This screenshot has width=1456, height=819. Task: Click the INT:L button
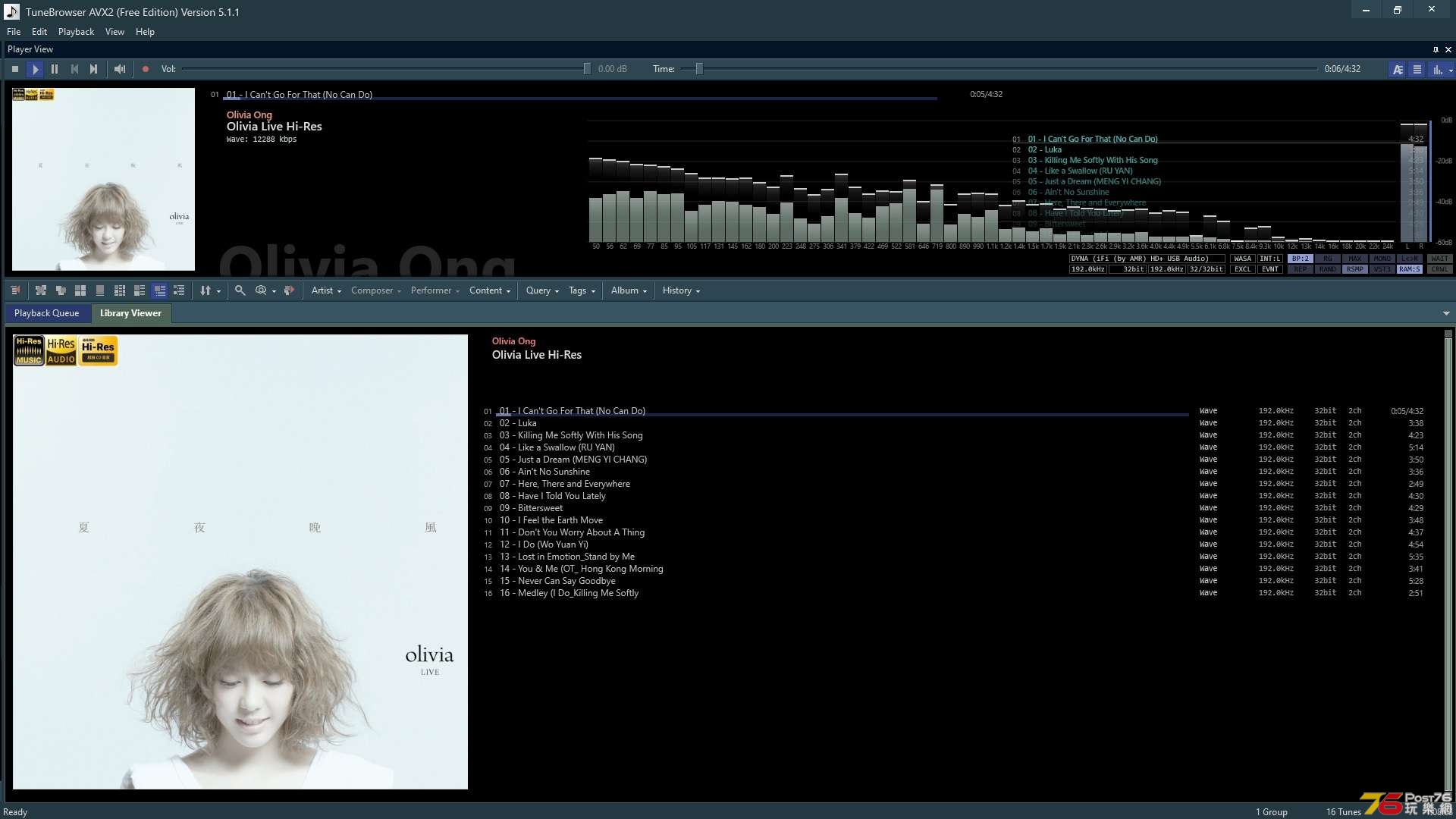(x=1269, y=259)
